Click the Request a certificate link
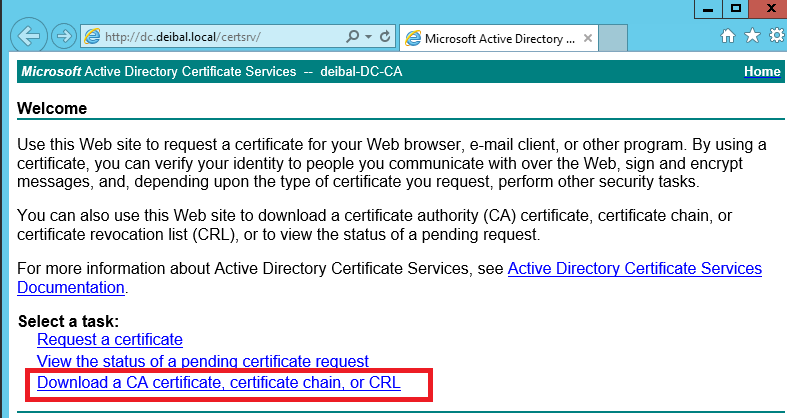807x418 pixels. (x=110, y=340)
